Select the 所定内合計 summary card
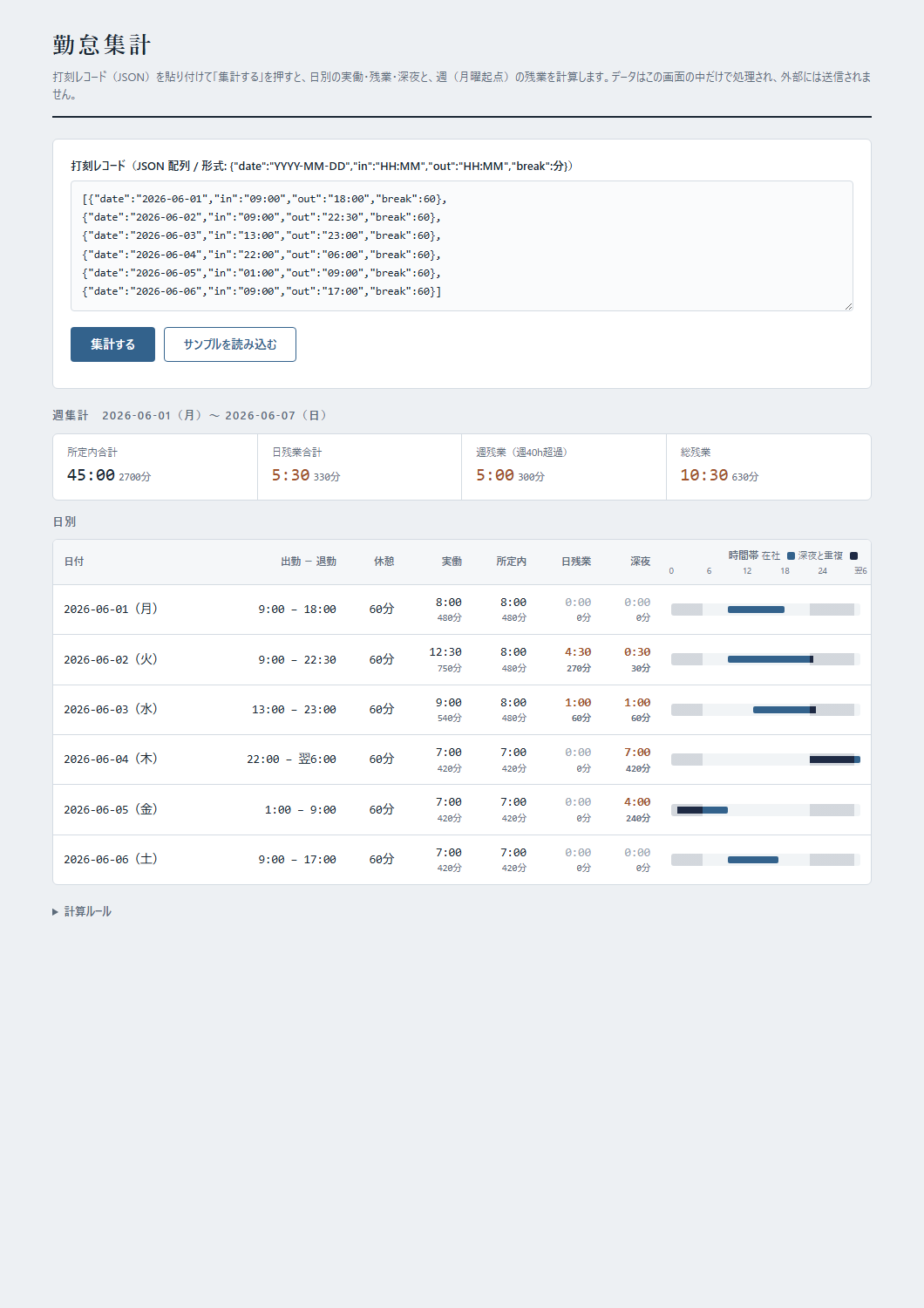 tap(155, 467)
